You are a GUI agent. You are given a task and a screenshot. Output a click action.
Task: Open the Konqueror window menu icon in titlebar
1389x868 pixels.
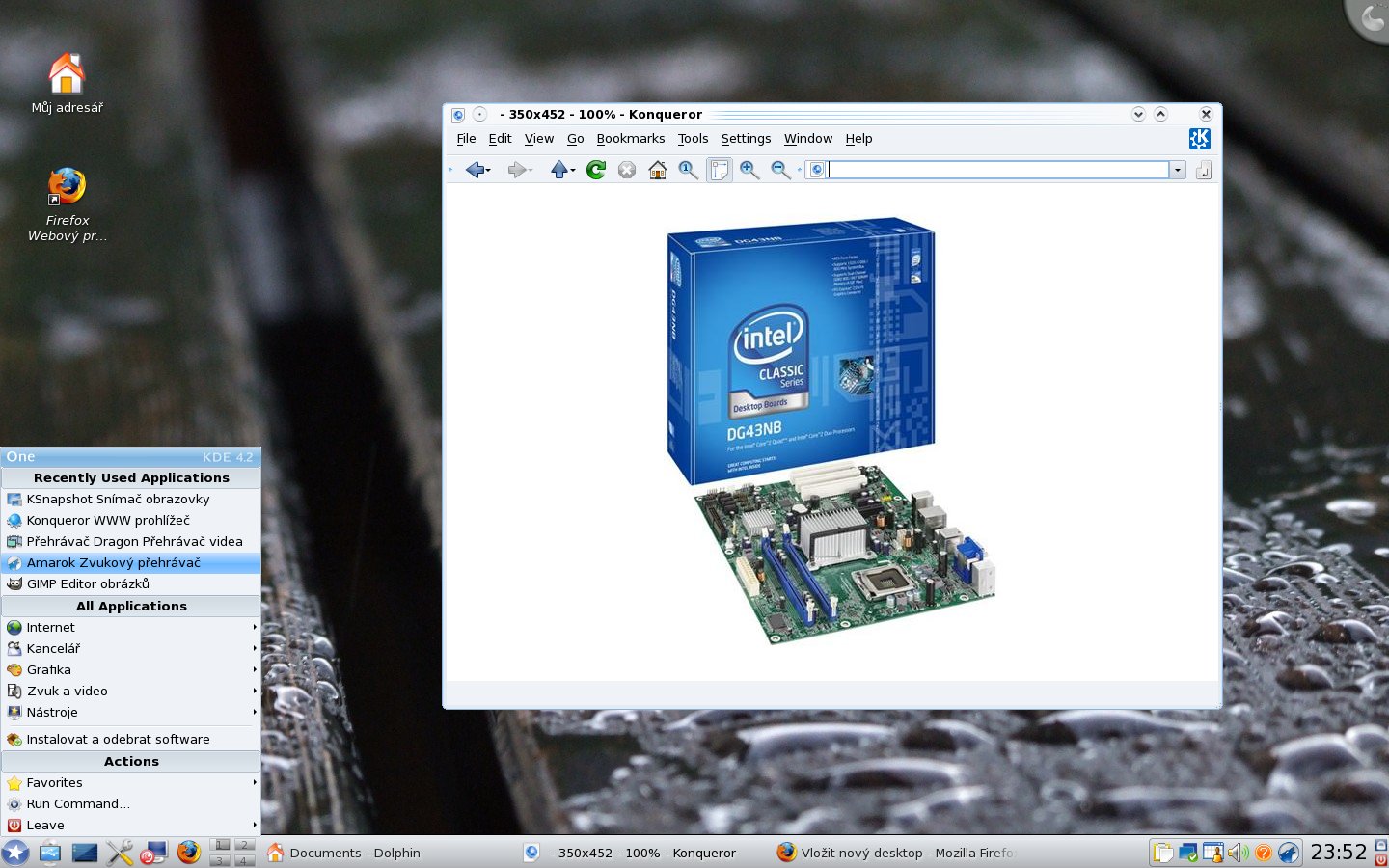point(458,114)
